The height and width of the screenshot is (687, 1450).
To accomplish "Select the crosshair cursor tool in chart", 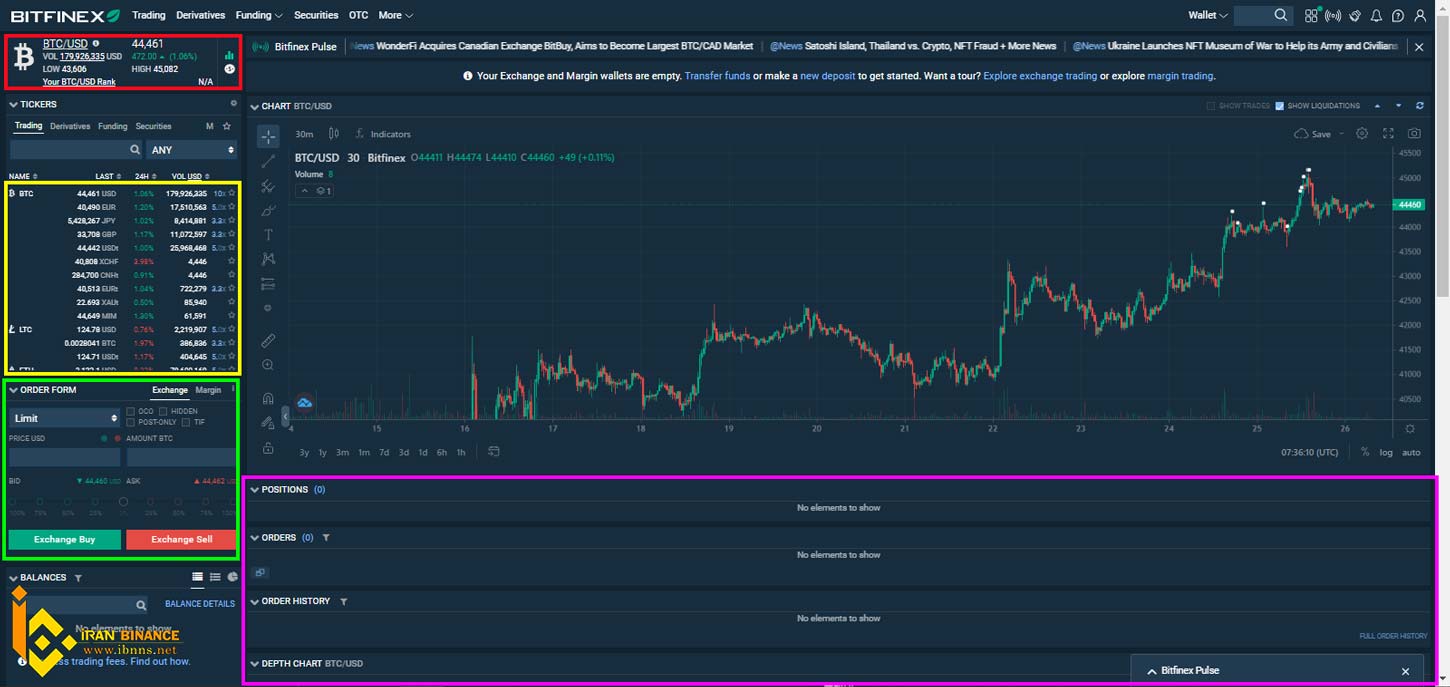I will click(x=268, y=136).
